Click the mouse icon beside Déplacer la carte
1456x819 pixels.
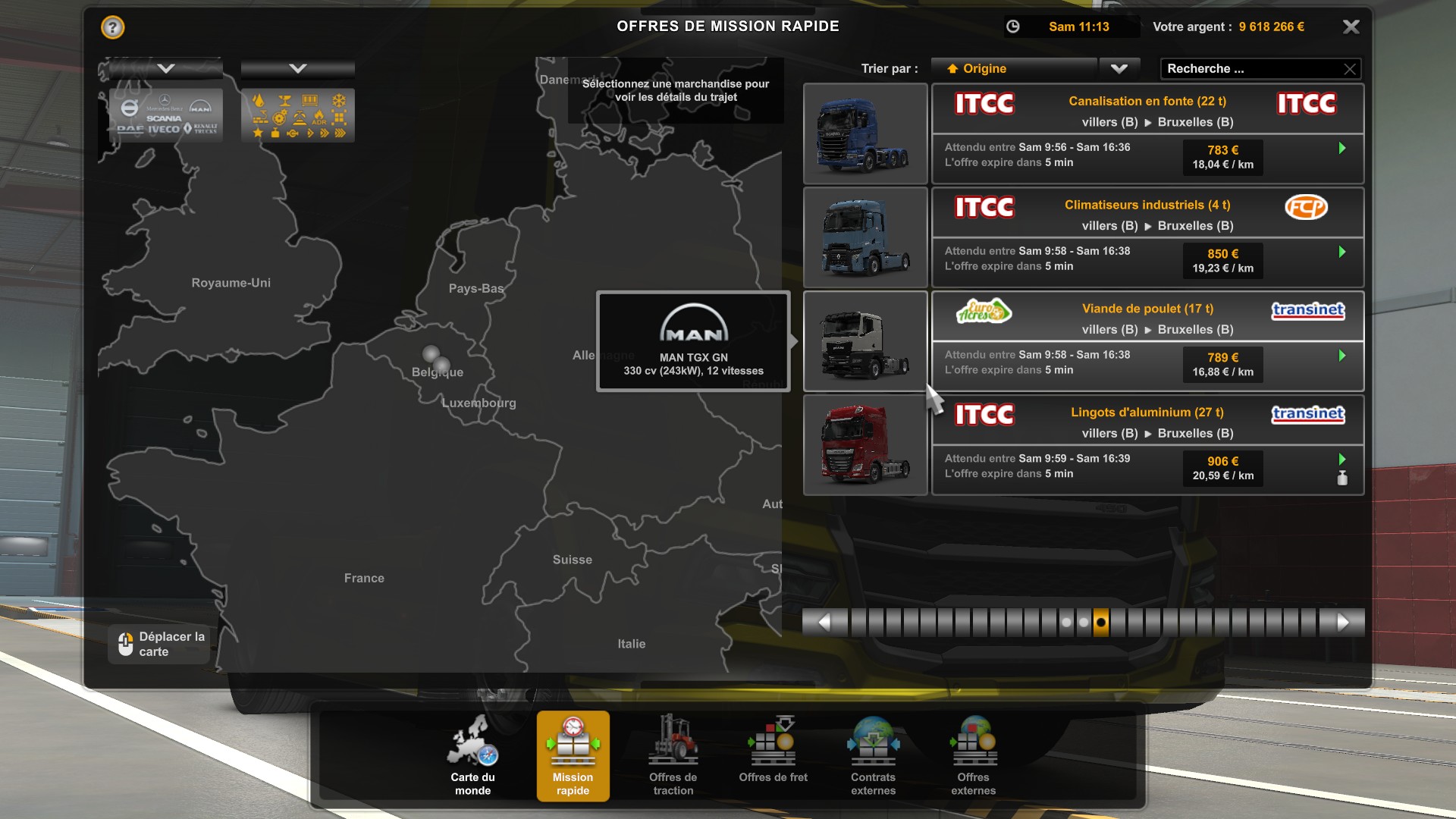click(125, 644)
